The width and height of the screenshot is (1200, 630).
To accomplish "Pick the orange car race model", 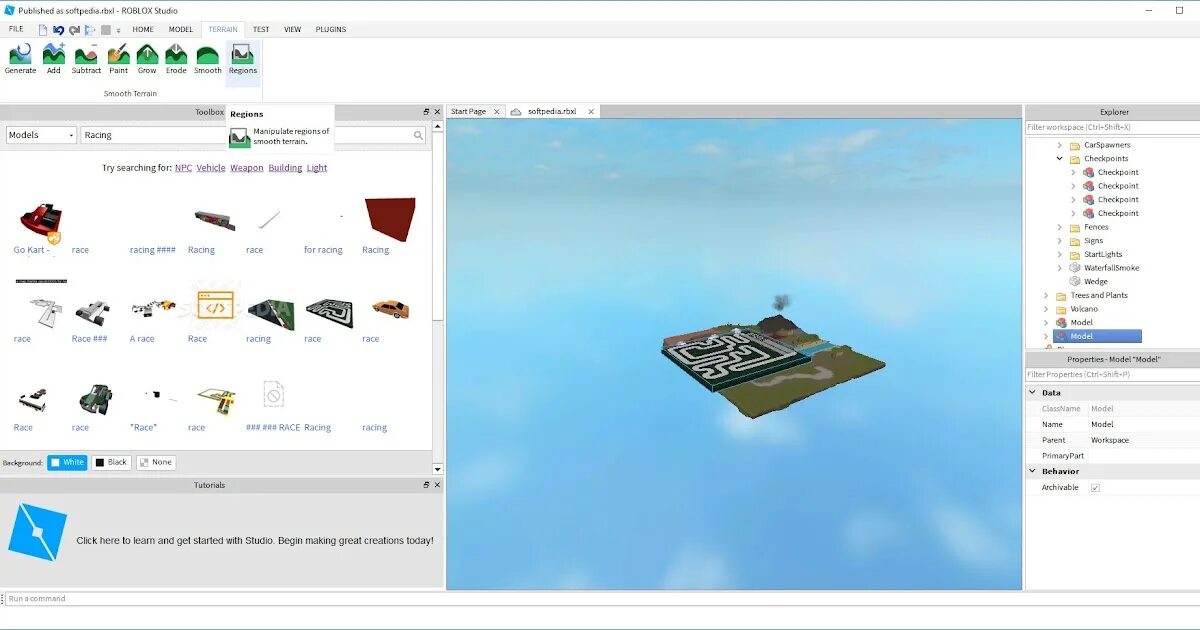I will pyautogui.click(x=389, y=309).
